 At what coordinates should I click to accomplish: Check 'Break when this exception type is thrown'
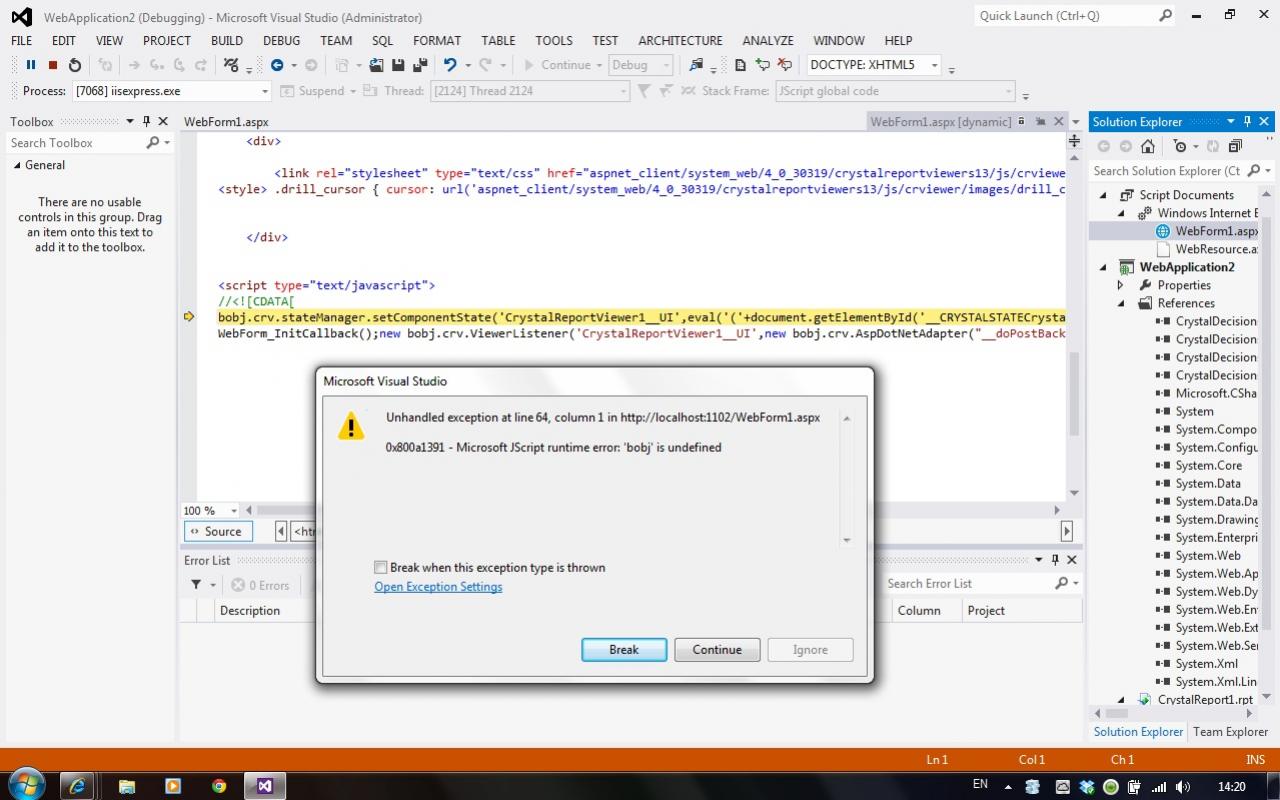tap(381, 567)
